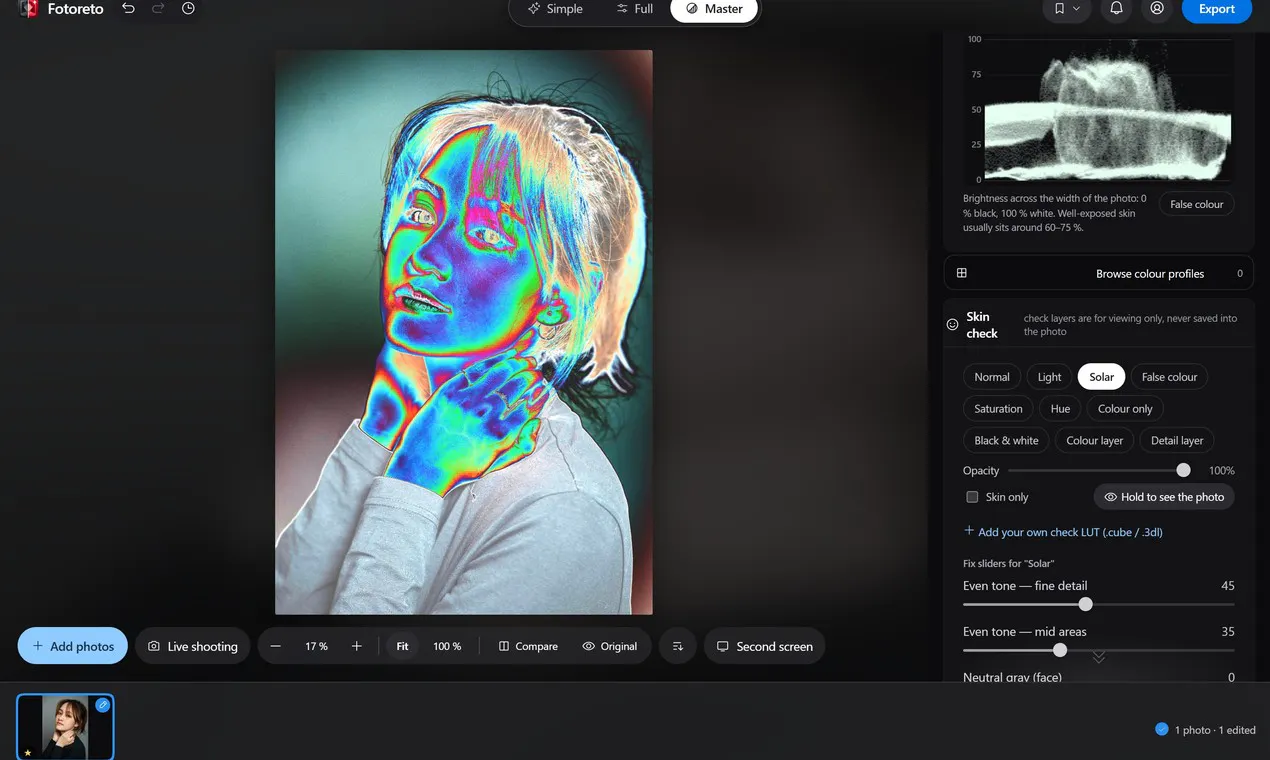This screenshot has width=1270, height=760.
Task: Click the Skin check smiley icon
Action: coord(952,325)
